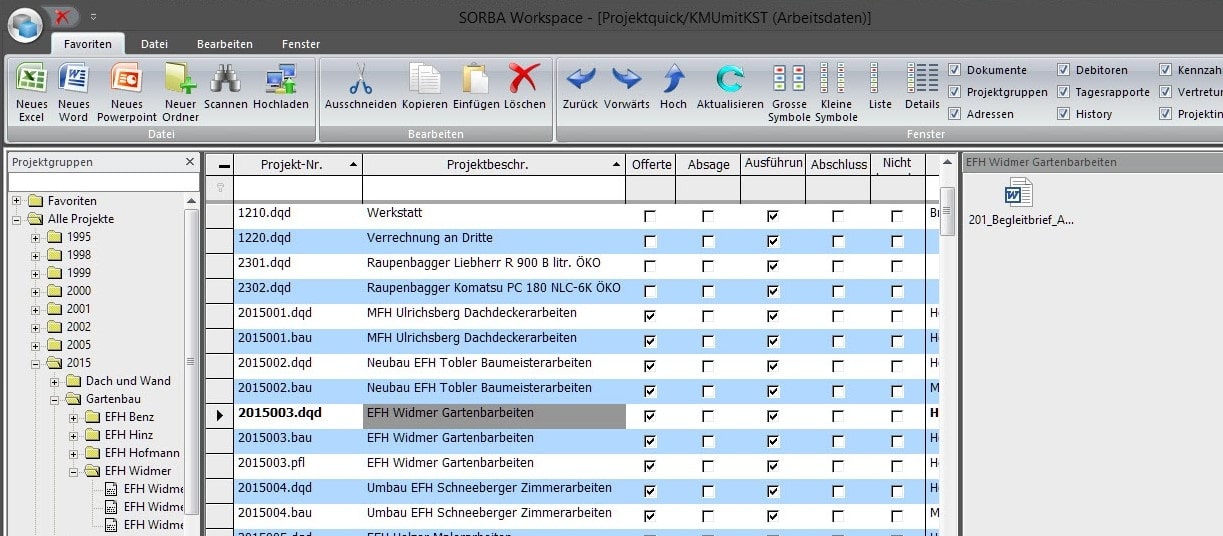
Task: Open the 201_Begleitbrief Word document
Action: (x=1020, y=202)
